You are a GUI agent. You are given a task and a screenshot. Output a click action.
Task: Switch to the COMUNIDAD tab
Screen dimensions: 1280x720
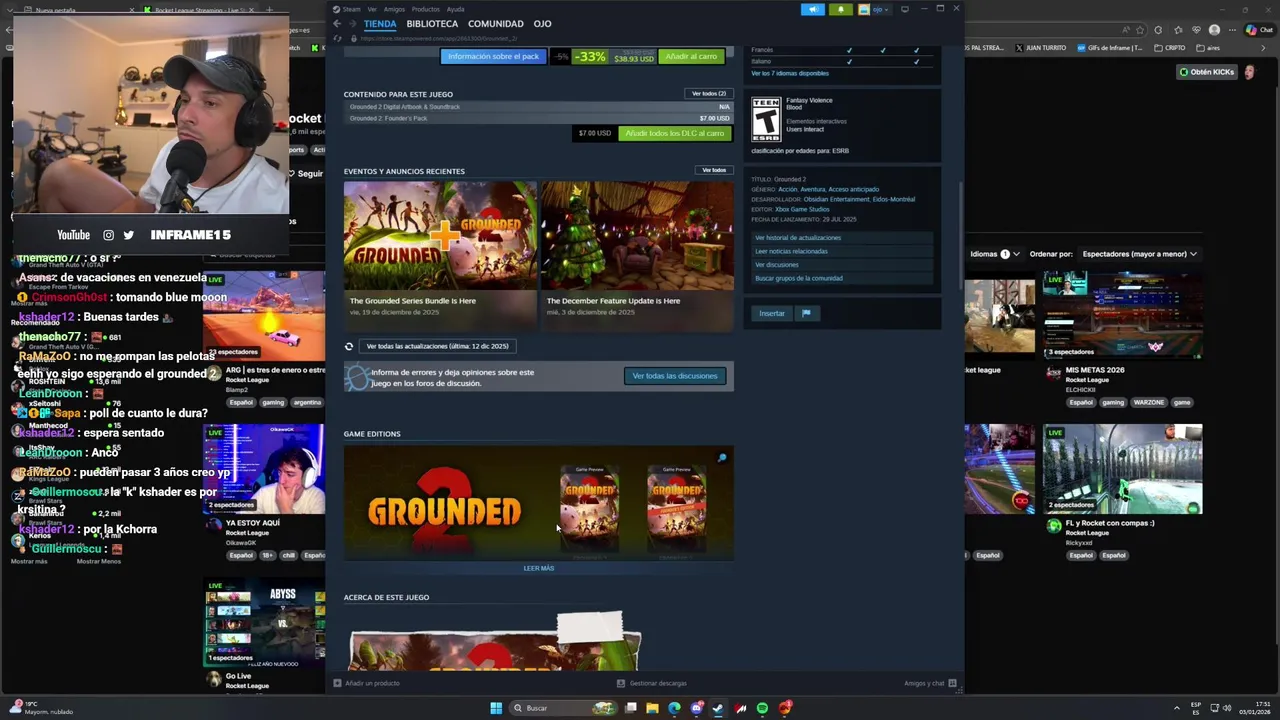point(495,23)
